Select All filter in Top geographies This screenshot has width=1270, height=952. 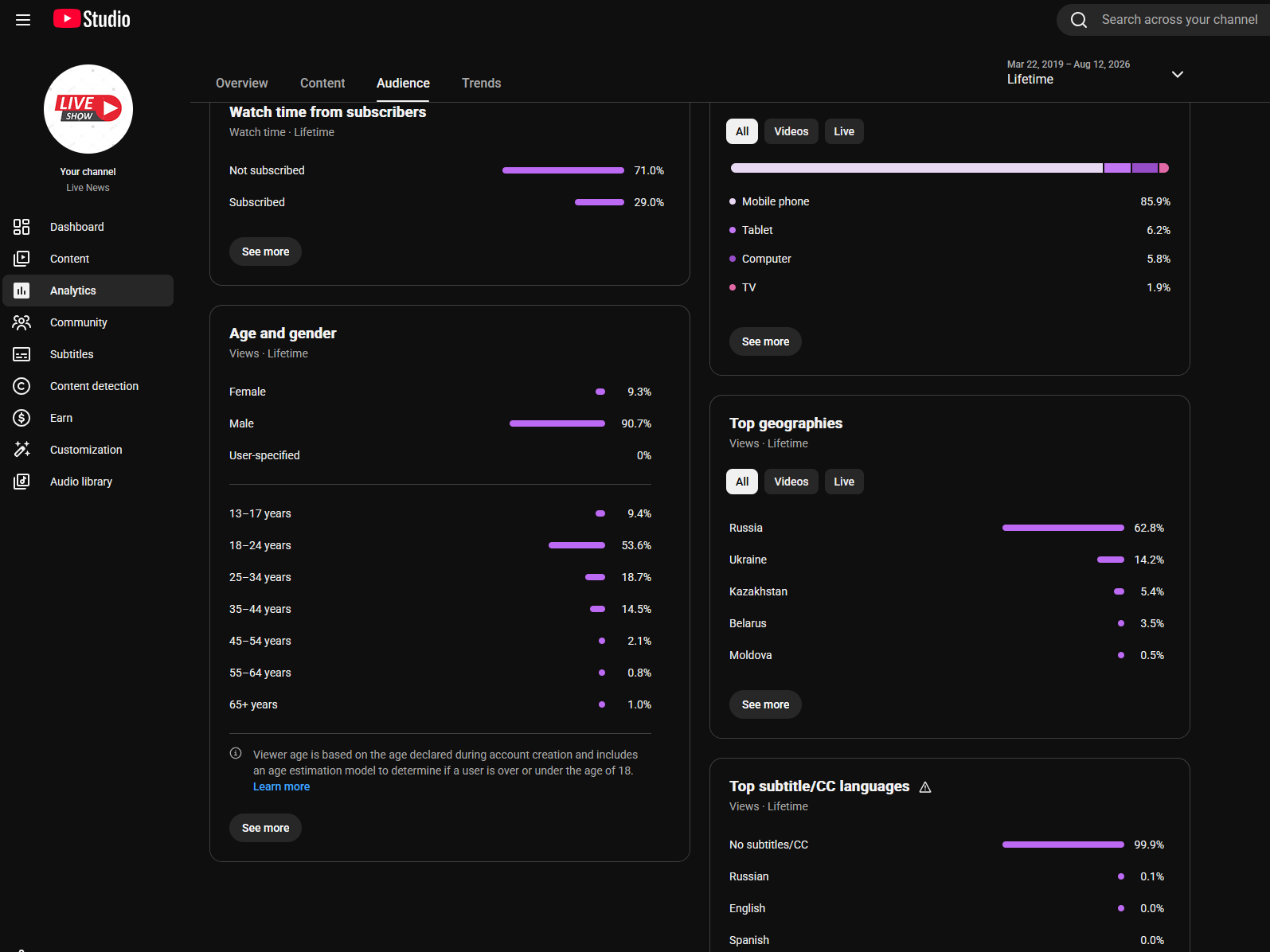click(742, 482)
